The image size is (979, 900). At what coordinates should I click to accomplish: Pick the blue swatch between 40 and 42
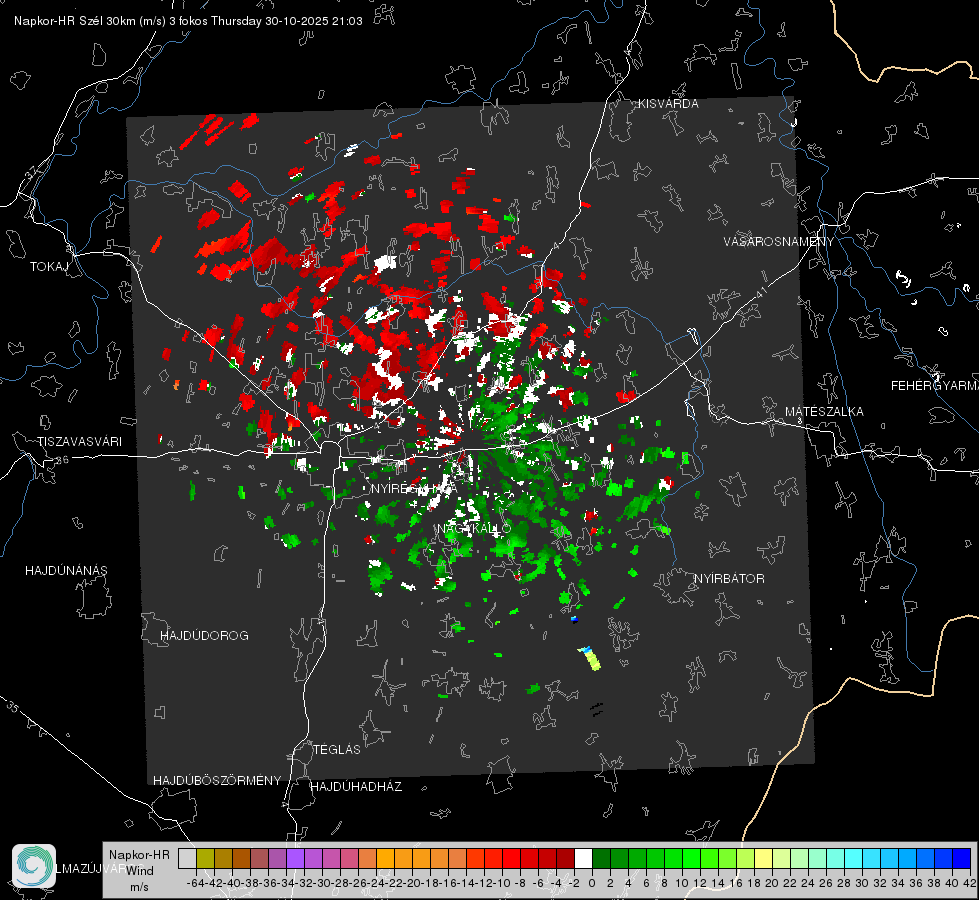pyautogui.click(x=962, y=858)
